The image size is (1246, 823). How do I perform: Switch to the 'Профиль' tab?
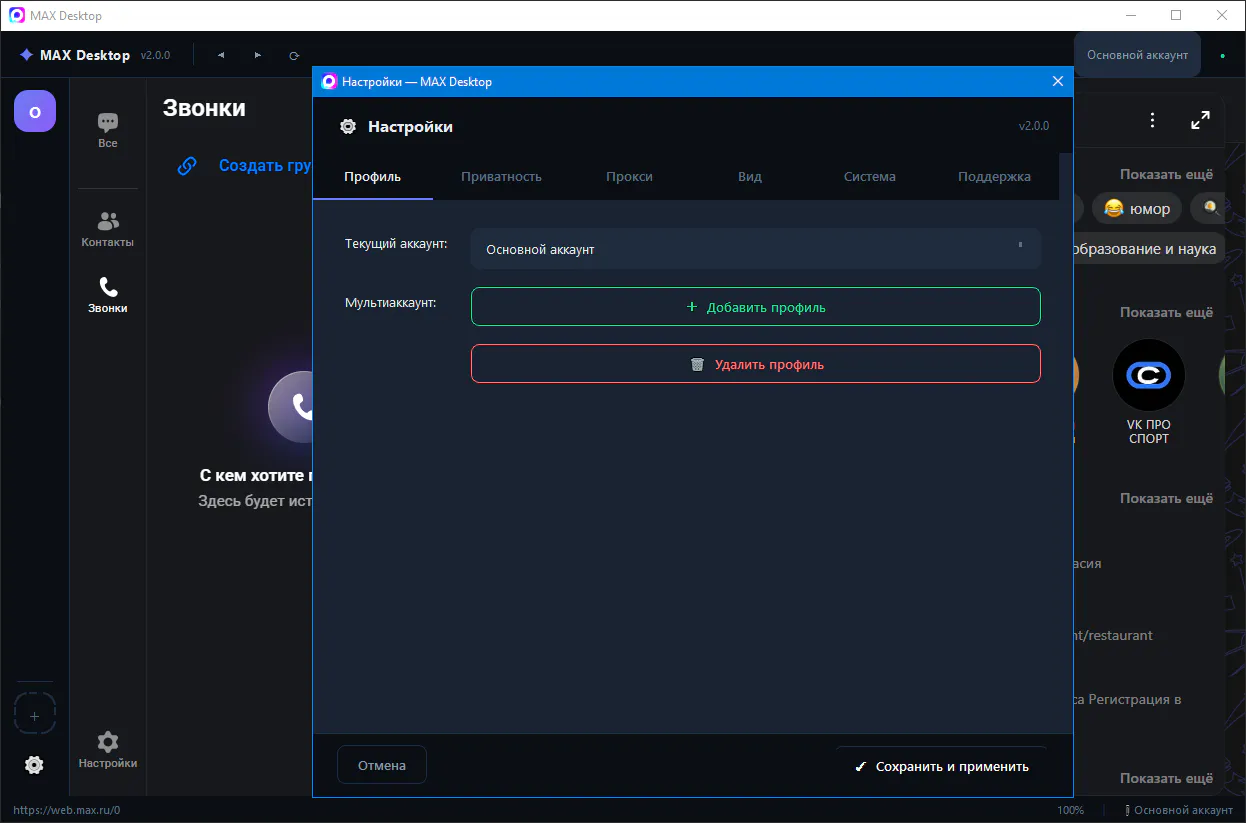[x=373, y=176]
